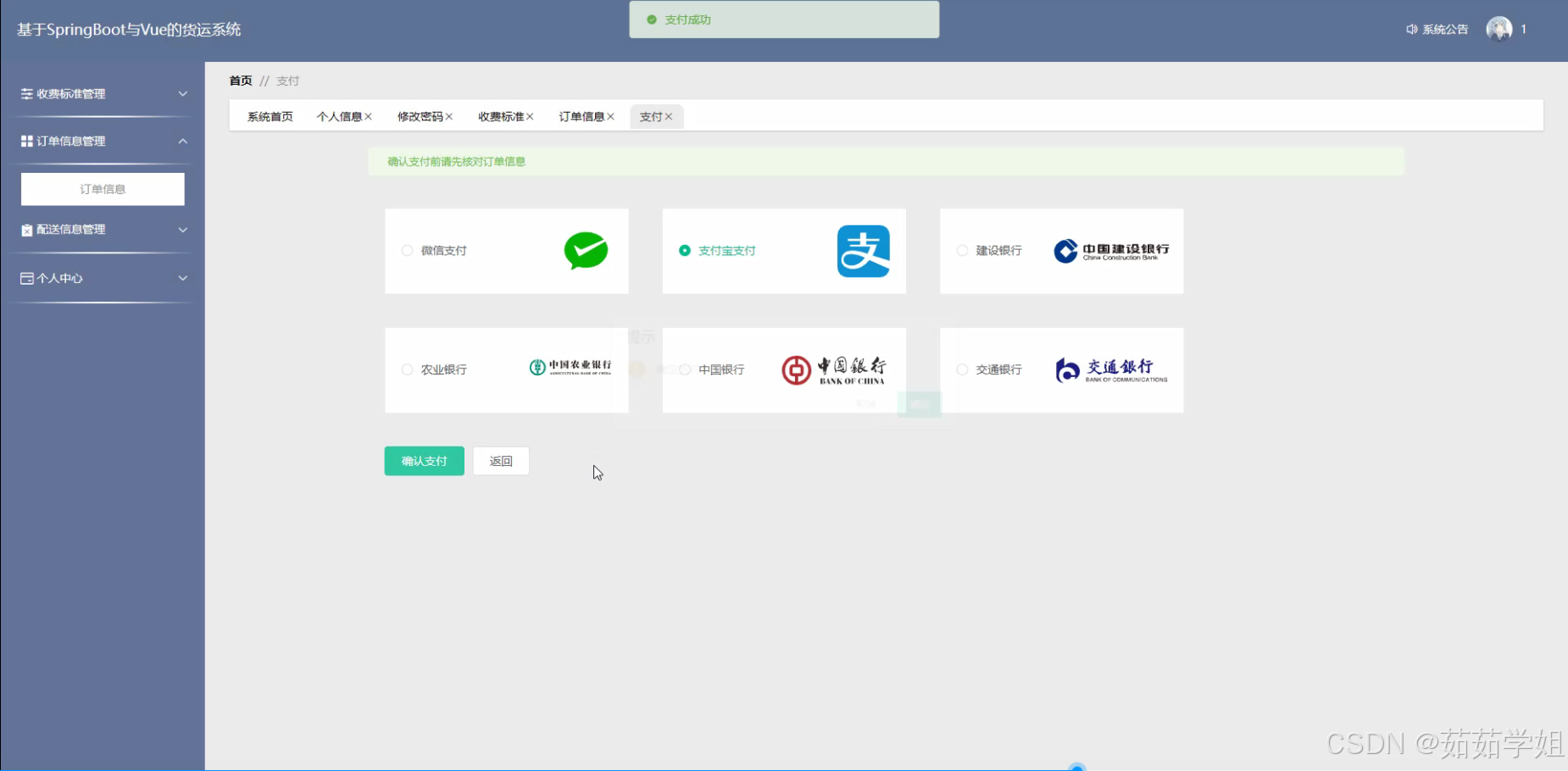This screenshot has height=771, width=1568.
Task: Close the 个人信息 tab
Action: [369, 117]
